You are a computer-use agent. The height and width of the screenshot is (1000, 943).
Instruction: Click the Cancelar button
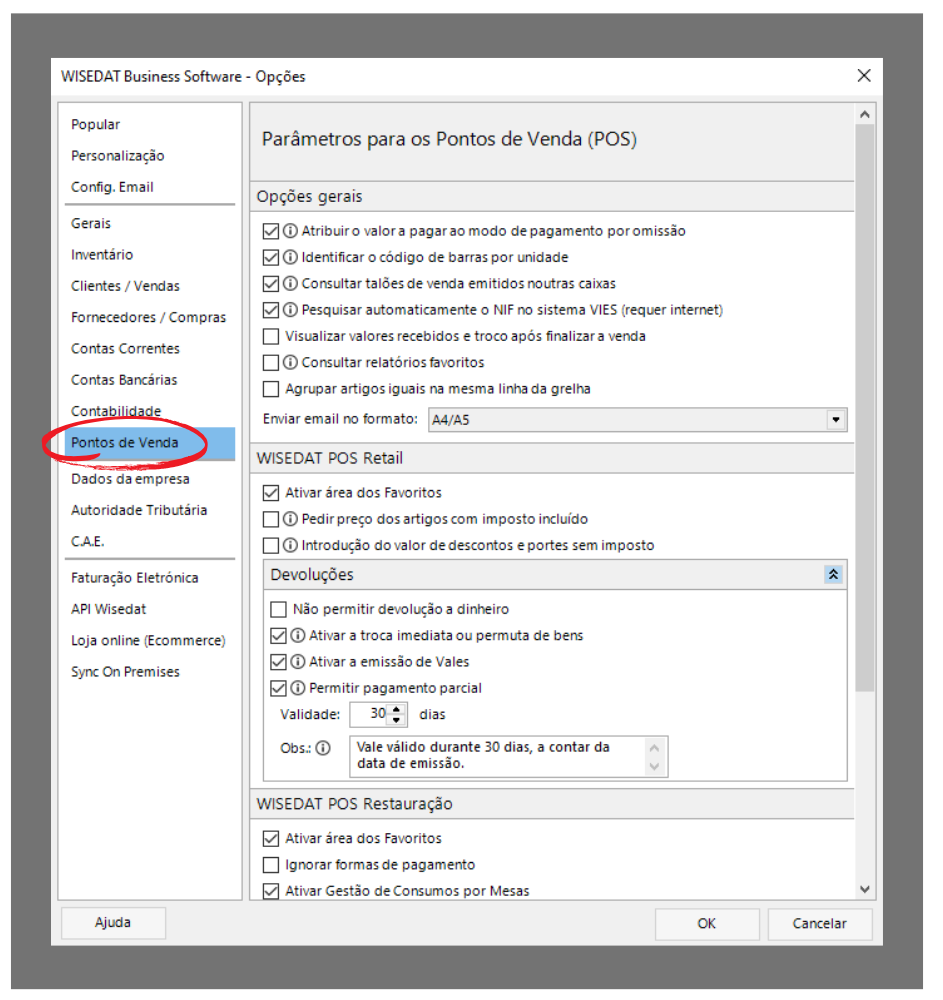click(820, 923)
